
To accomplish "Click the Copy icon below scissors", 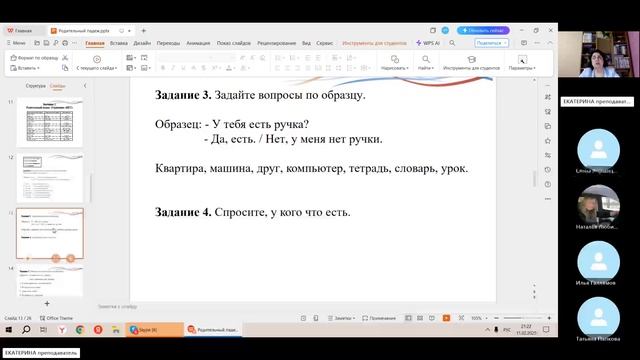I will point(65,68).
